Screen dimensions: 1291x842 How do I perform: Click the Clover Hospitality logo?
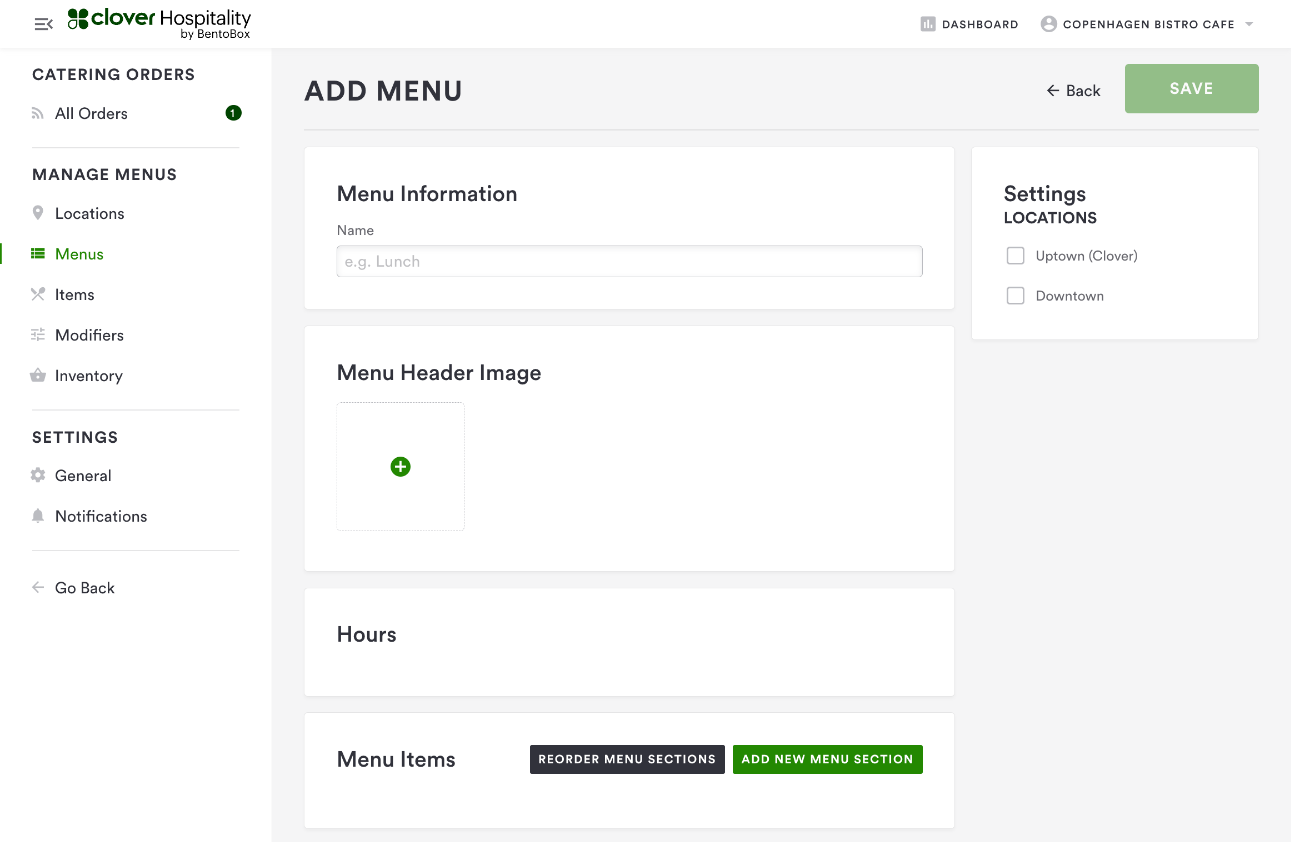click(160, 23)
